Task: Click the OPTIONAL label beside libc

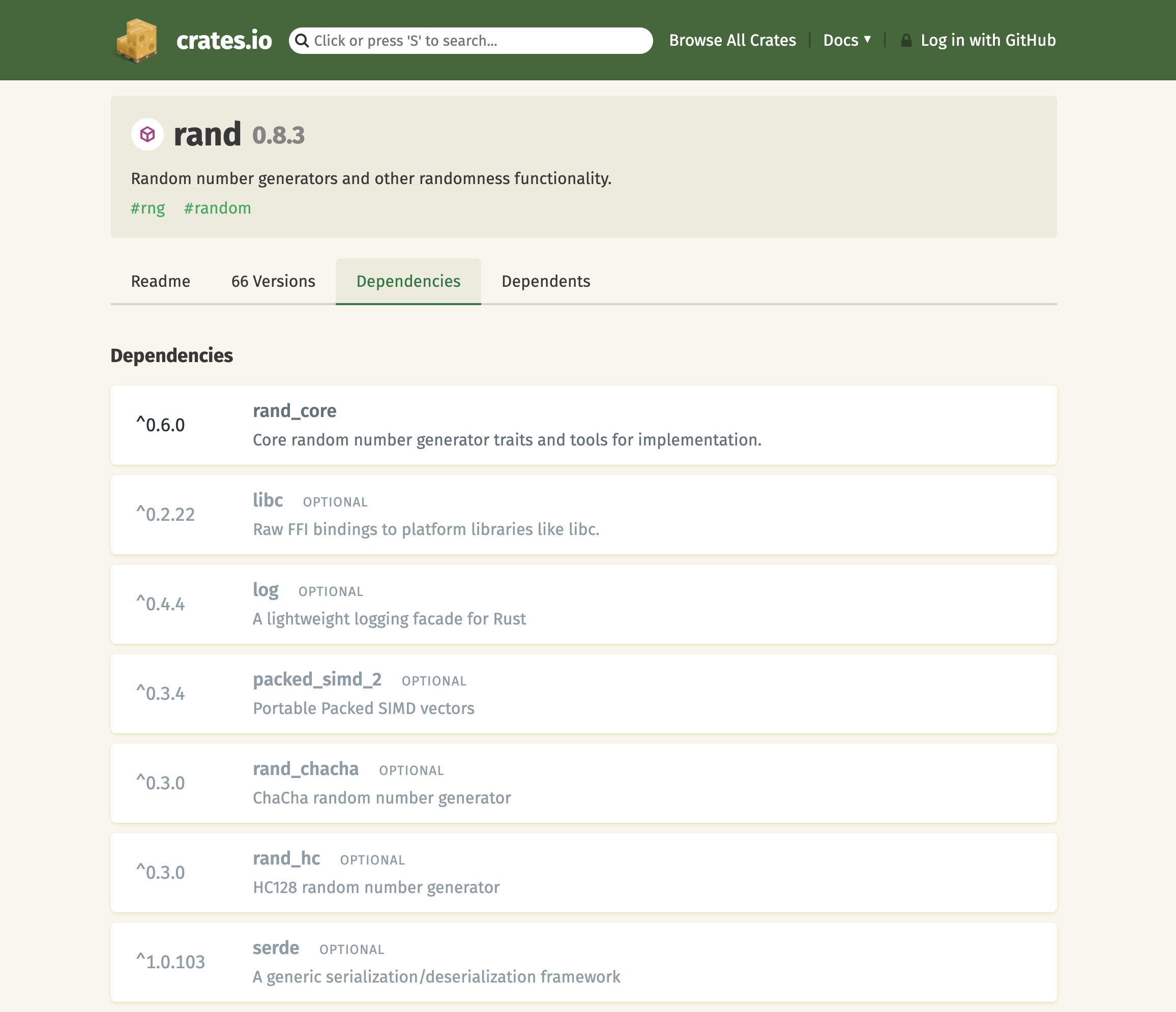Action: tap(335, 502)
